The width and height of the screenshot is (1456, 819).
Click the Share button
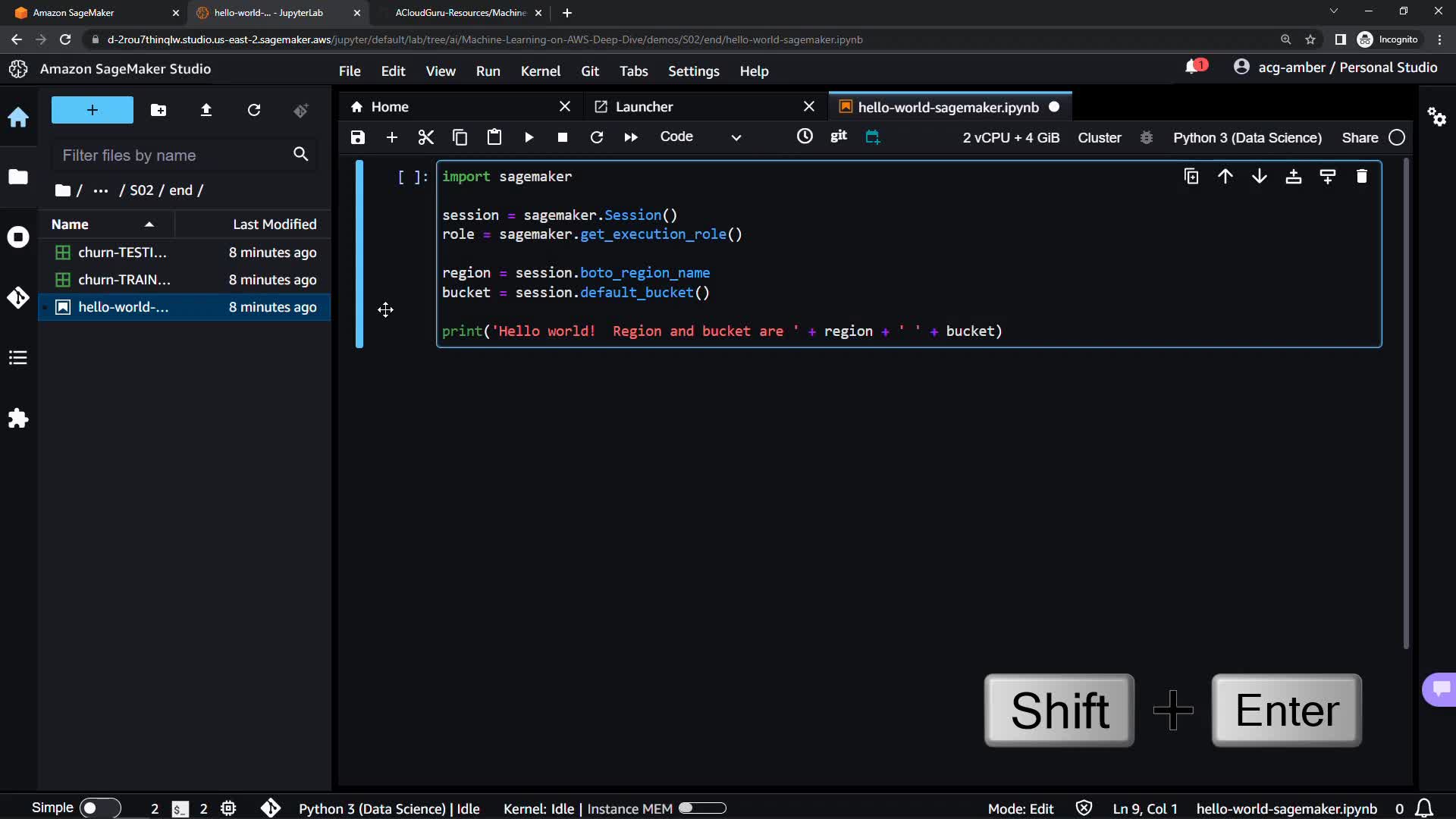click(1359, 138)
